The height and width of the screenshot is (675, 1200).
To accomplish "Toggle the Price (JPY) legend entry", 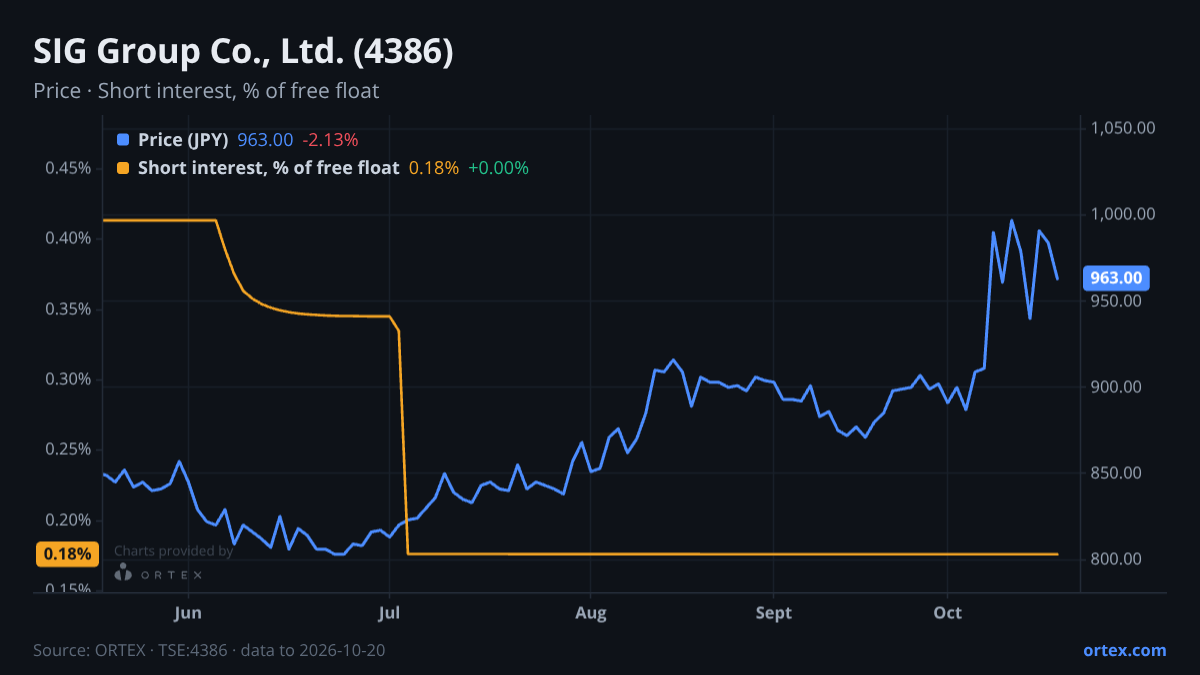I will (184, 140).
